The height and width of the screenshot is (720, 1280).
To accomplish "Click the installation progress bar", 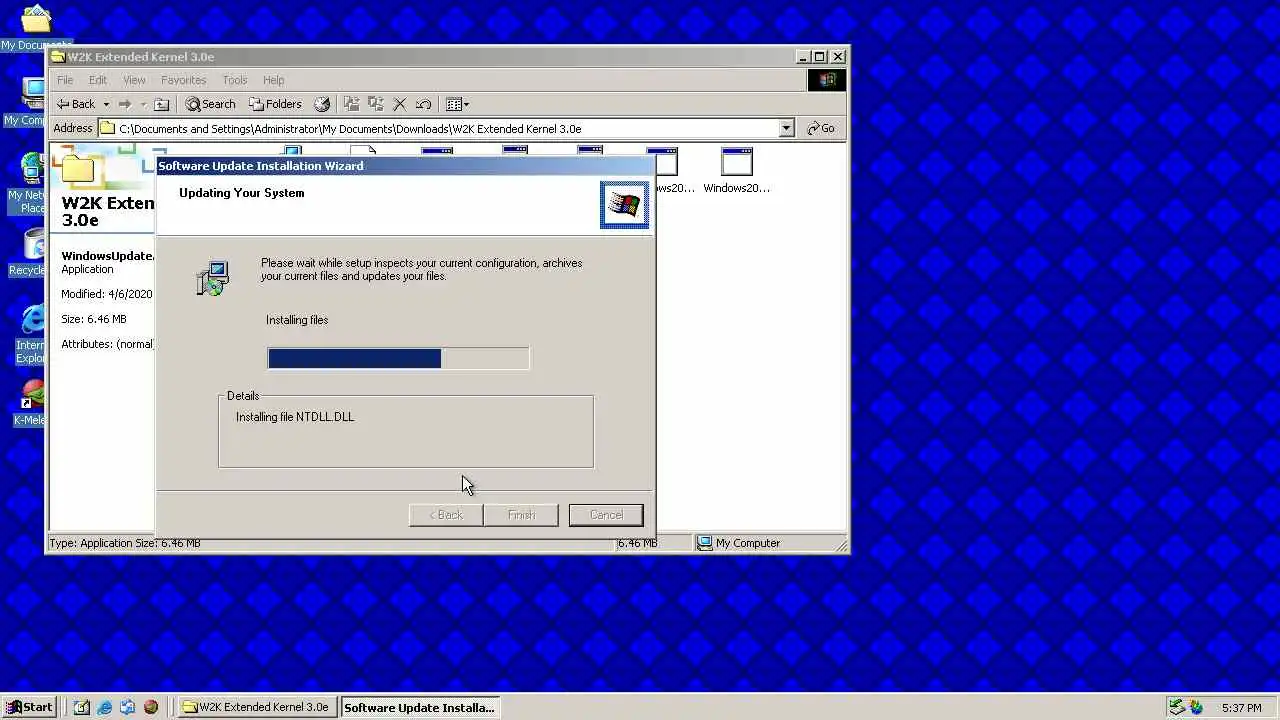I will [398, 358].
